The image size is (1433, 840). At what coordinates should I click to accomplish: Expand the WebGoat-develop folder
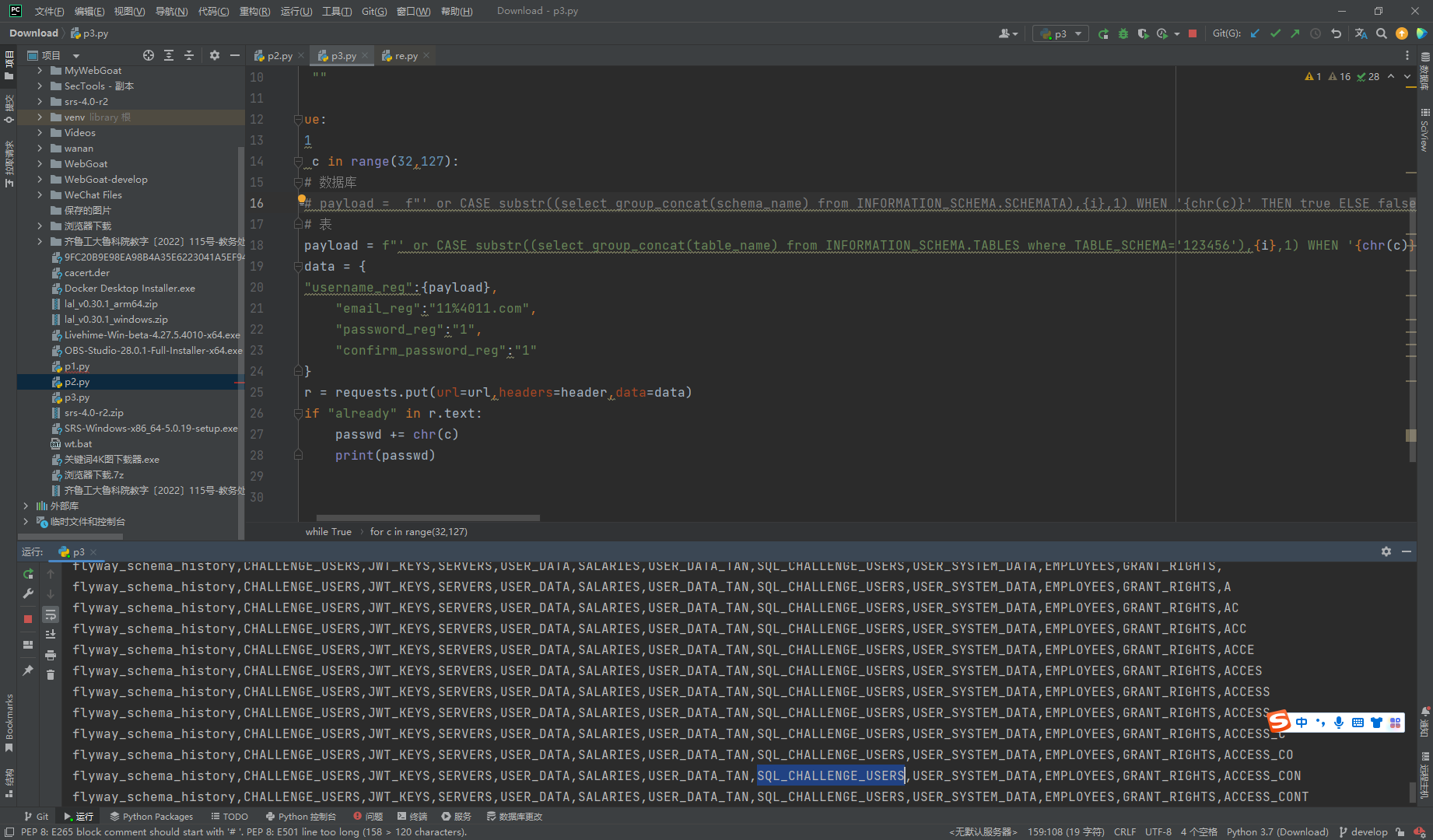point(40,180)
